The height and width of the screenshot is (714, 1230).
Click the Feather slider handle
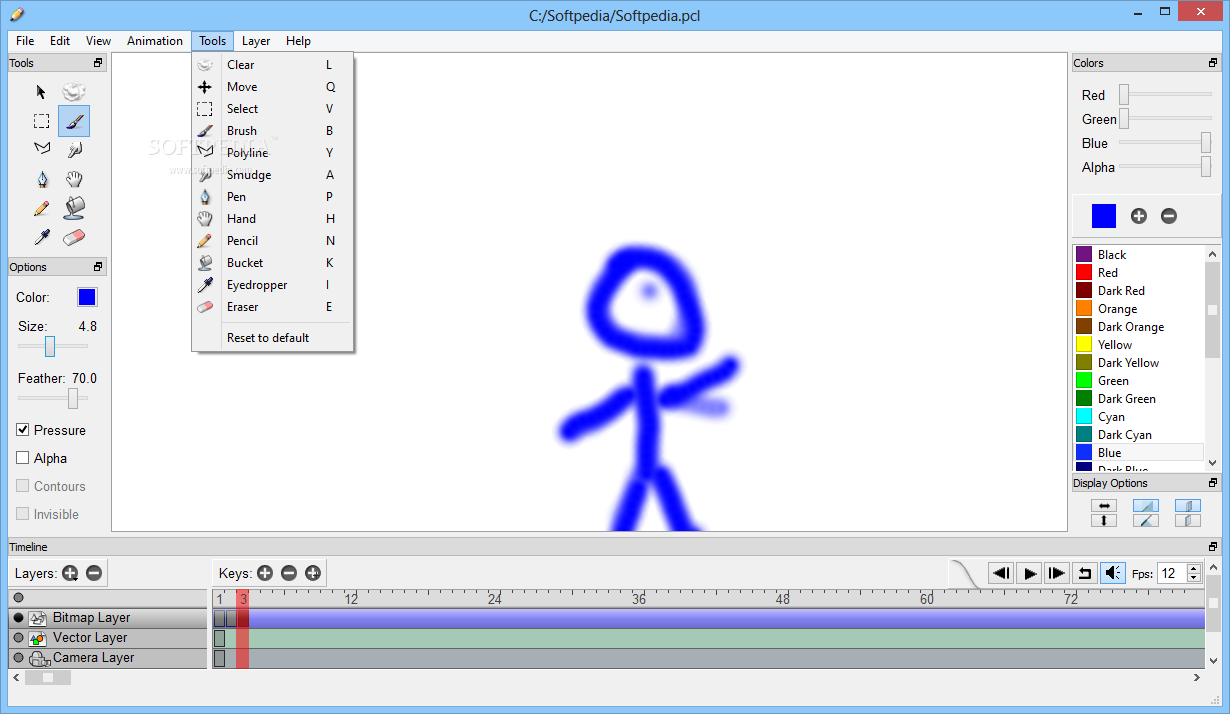coord(73,398)
